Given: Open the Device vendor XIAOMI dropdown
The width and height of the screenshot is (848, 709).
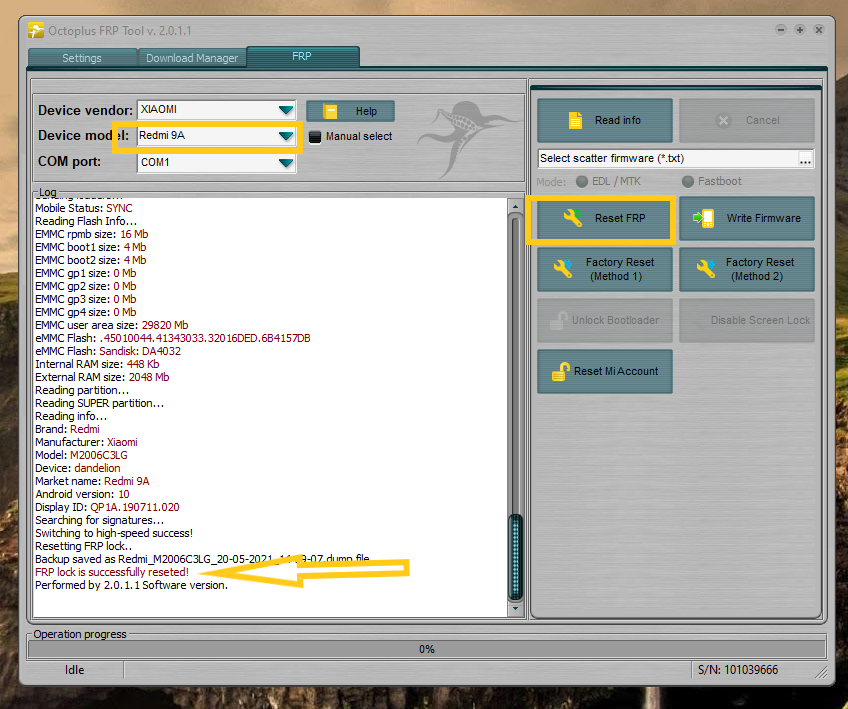Looking at the screenshot, I should [286, 110].
